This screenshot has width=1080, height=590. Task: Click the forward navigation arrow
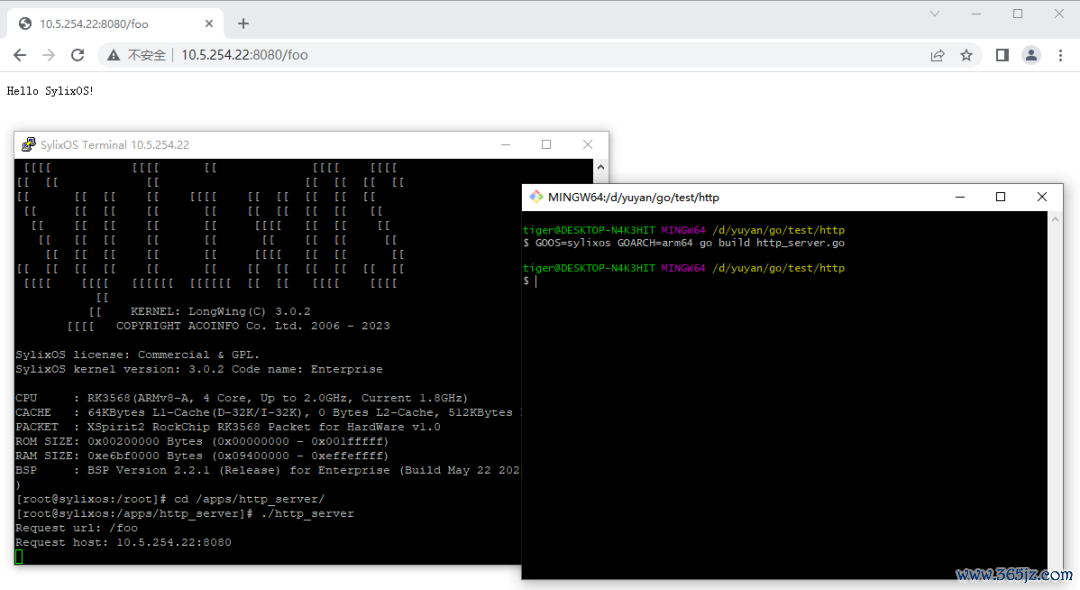click(x=48, y=55)
